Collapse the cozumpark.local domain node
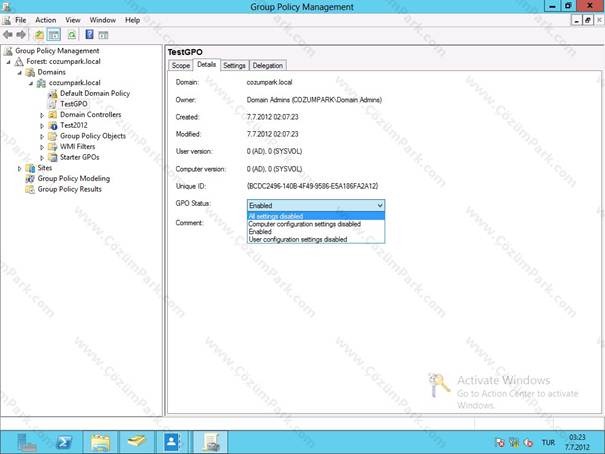605x454 pixels. pos(31,83)
